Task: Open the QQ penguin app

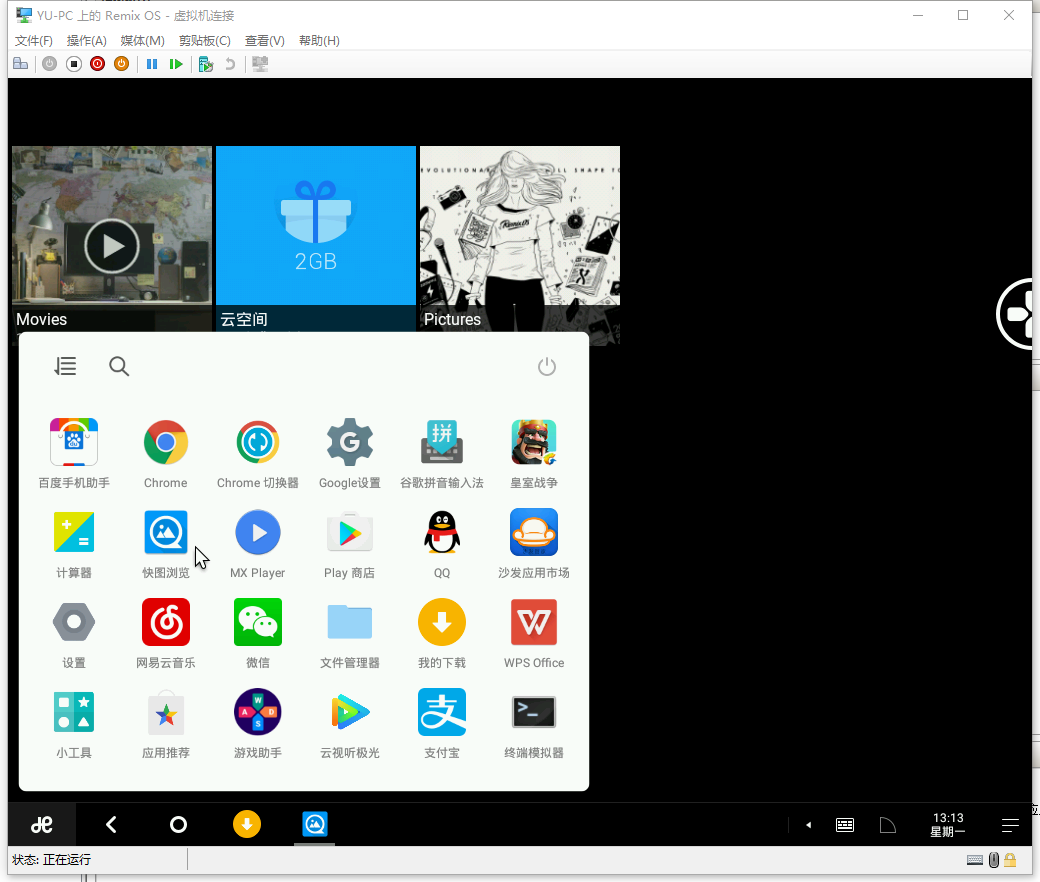Action: click(x=441, y=533)
